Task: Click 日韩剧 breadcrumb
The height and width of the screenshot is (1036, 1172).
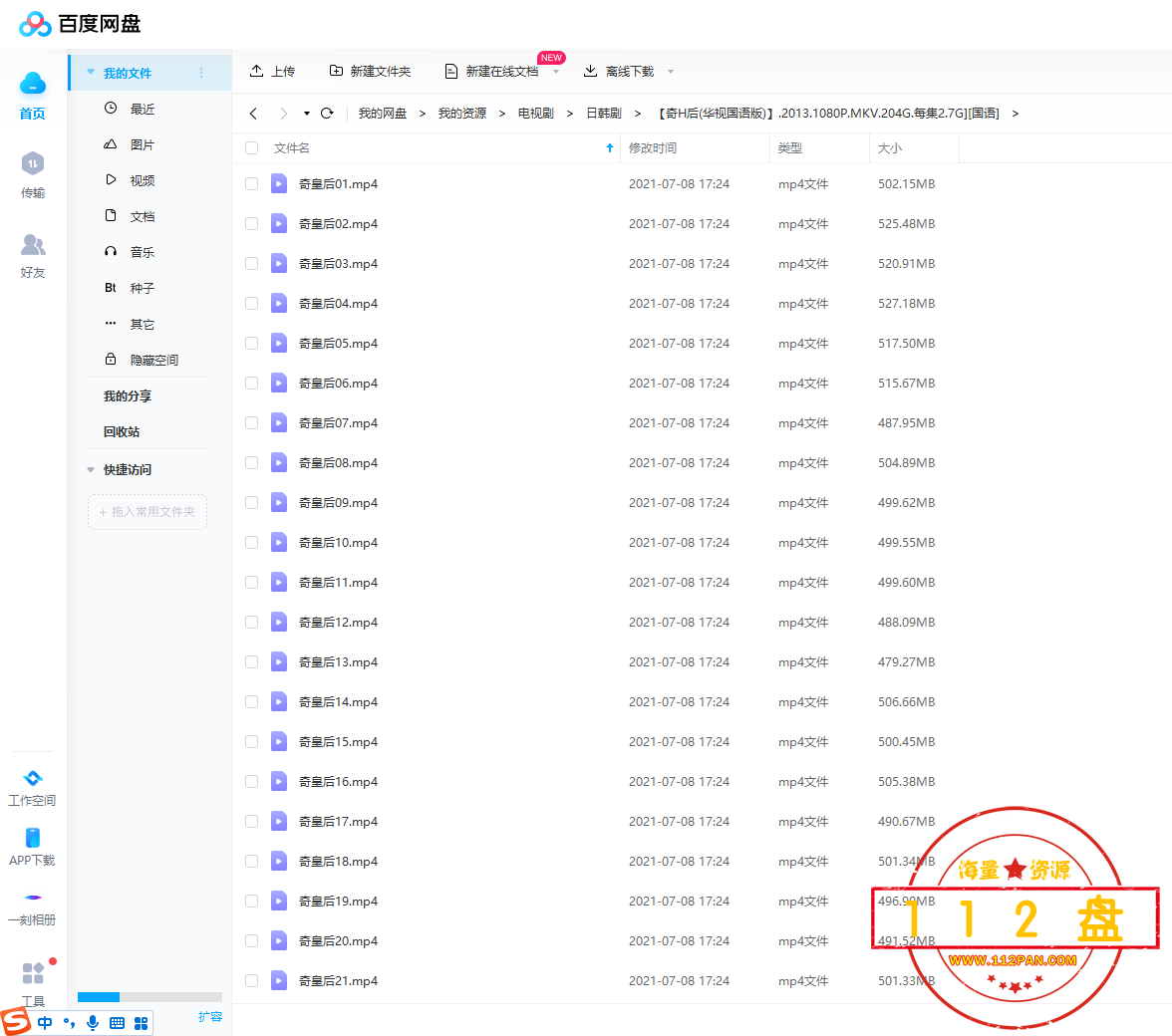Action: click(x=604, y=114)
